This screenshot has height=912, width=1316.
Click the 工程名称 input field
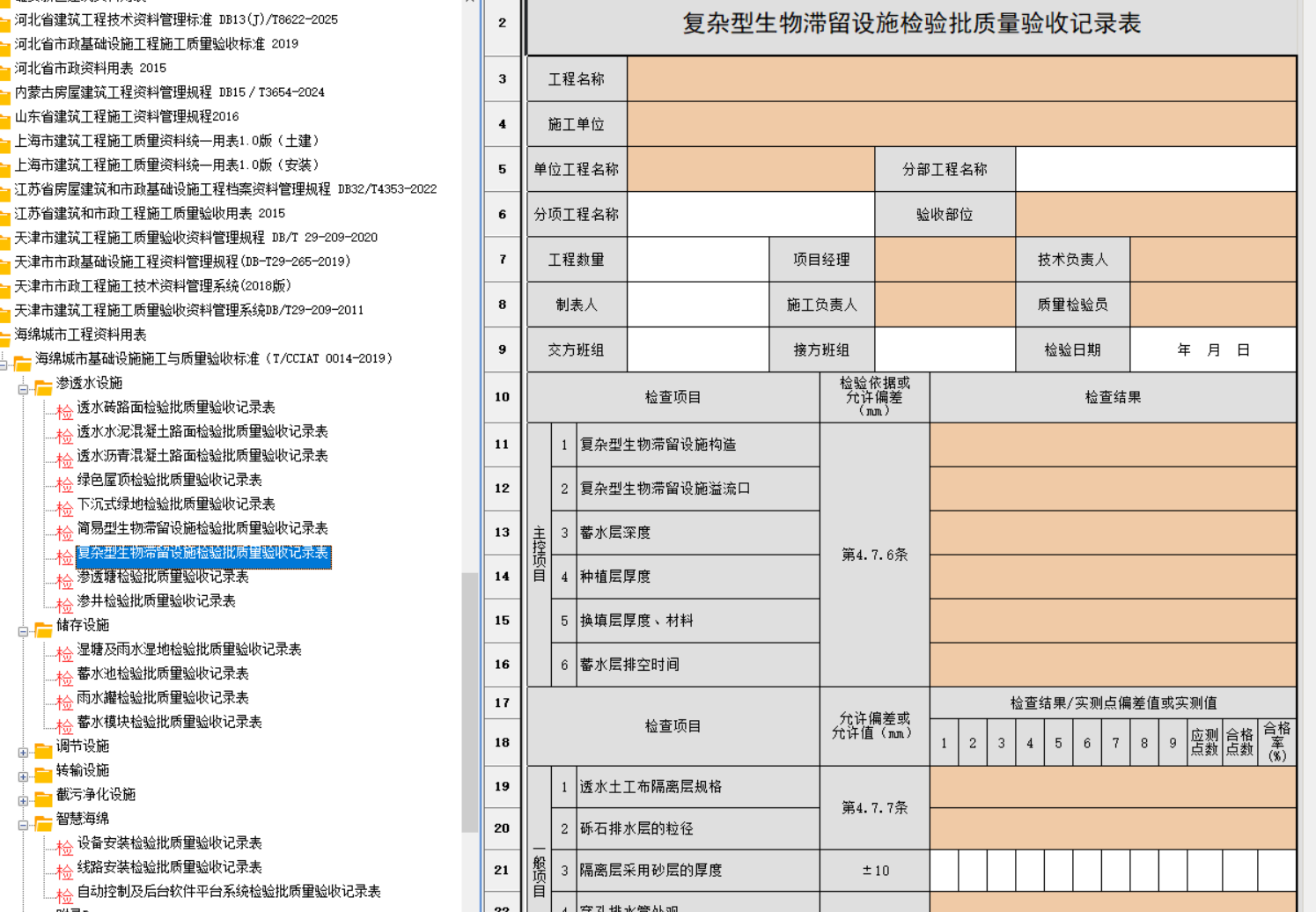[961, 79]
